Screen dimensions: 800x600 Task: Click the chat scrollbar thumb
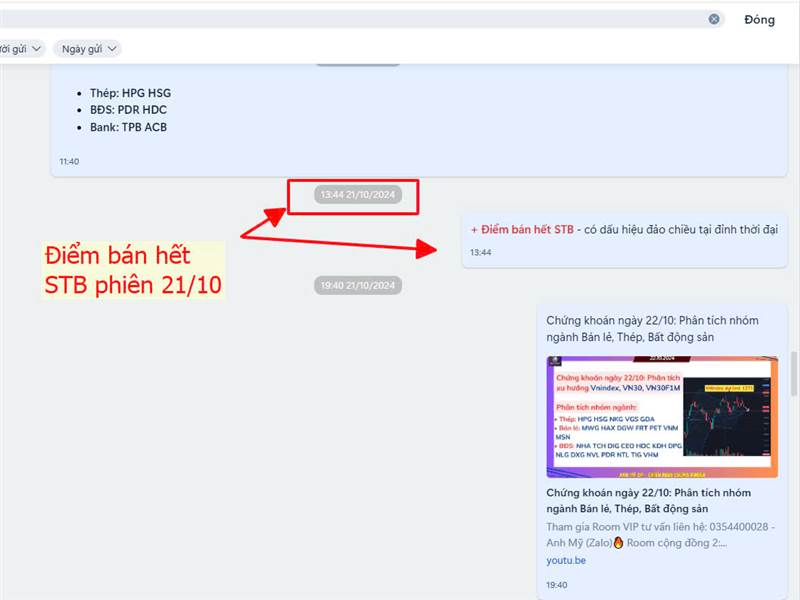coord(794,374)
